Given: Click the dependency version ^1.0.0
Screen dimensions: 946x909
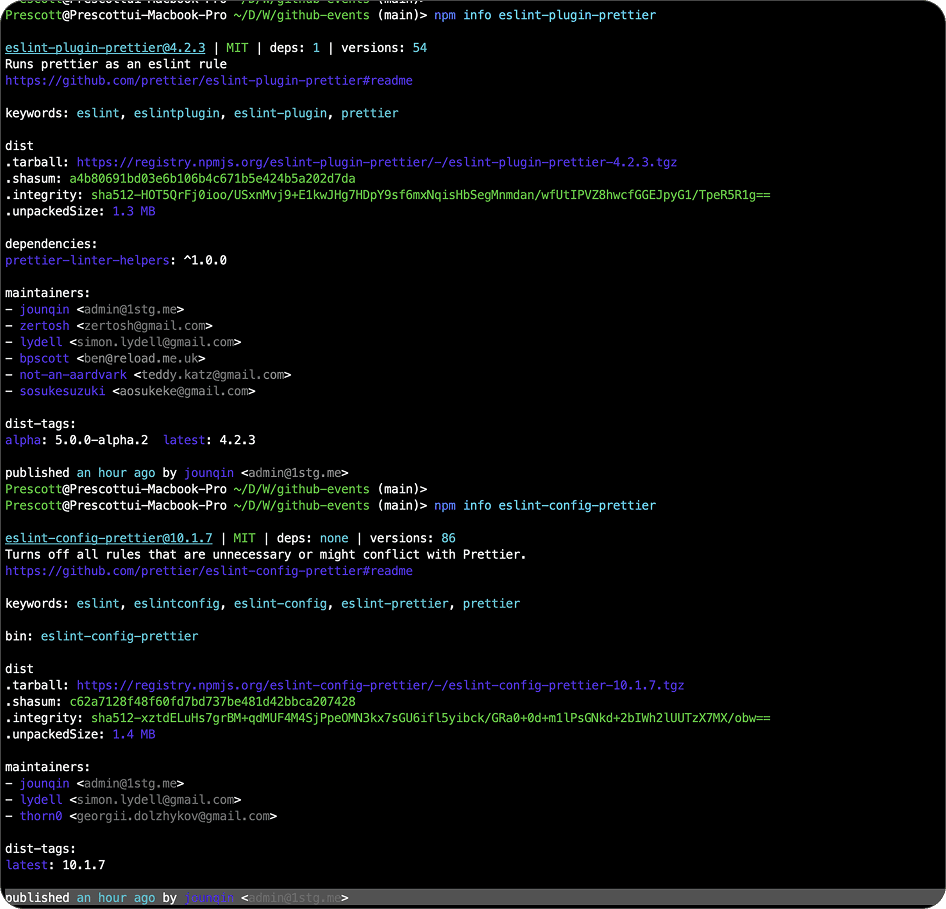Looking at the screenshot, I should [205, 261].
